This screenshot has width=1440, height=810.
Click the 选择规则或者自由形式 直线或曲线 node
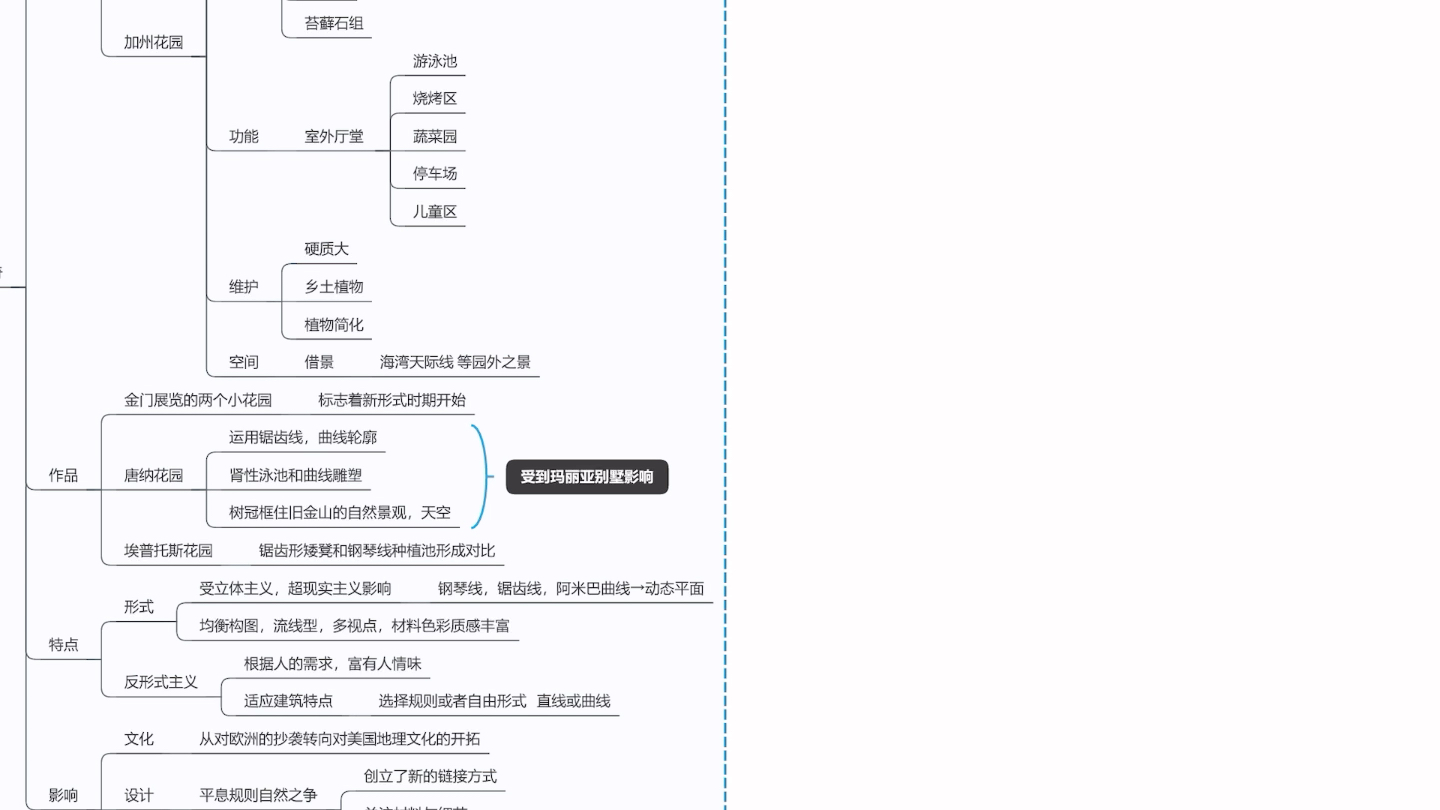tap(494, 701)
